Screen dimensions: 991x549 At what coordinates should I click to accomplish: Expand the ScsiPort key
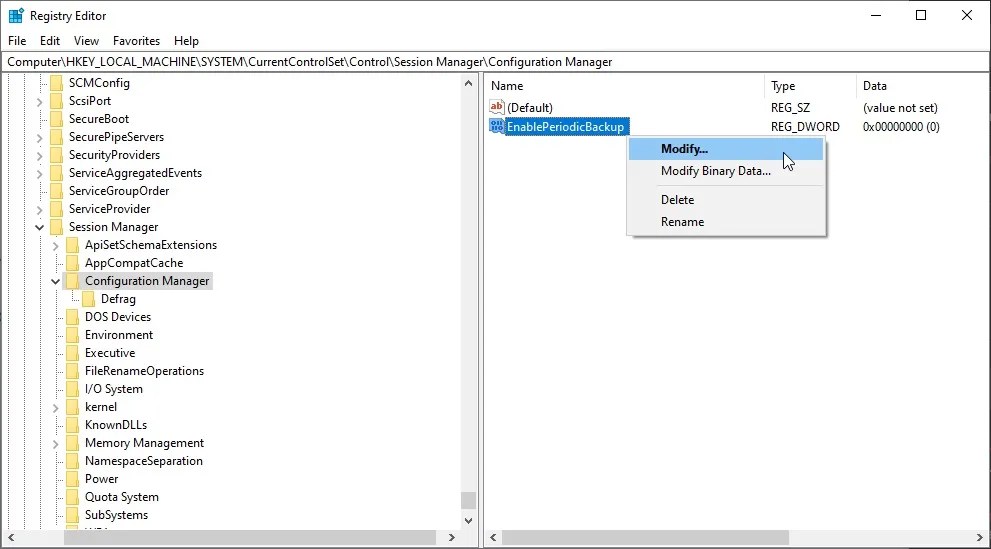[40, 102]
